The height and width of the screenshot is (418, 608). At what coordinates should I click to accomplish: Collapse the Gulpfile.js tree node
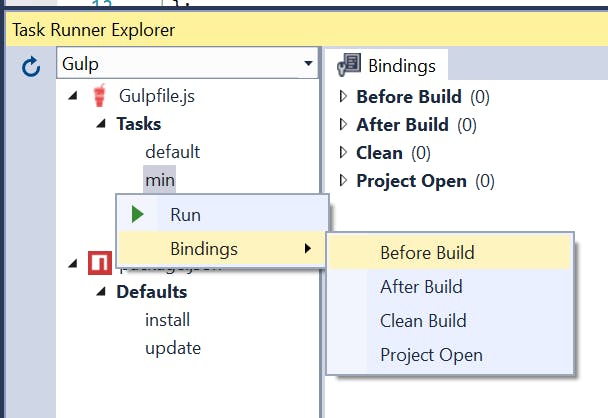coord(73,95)
